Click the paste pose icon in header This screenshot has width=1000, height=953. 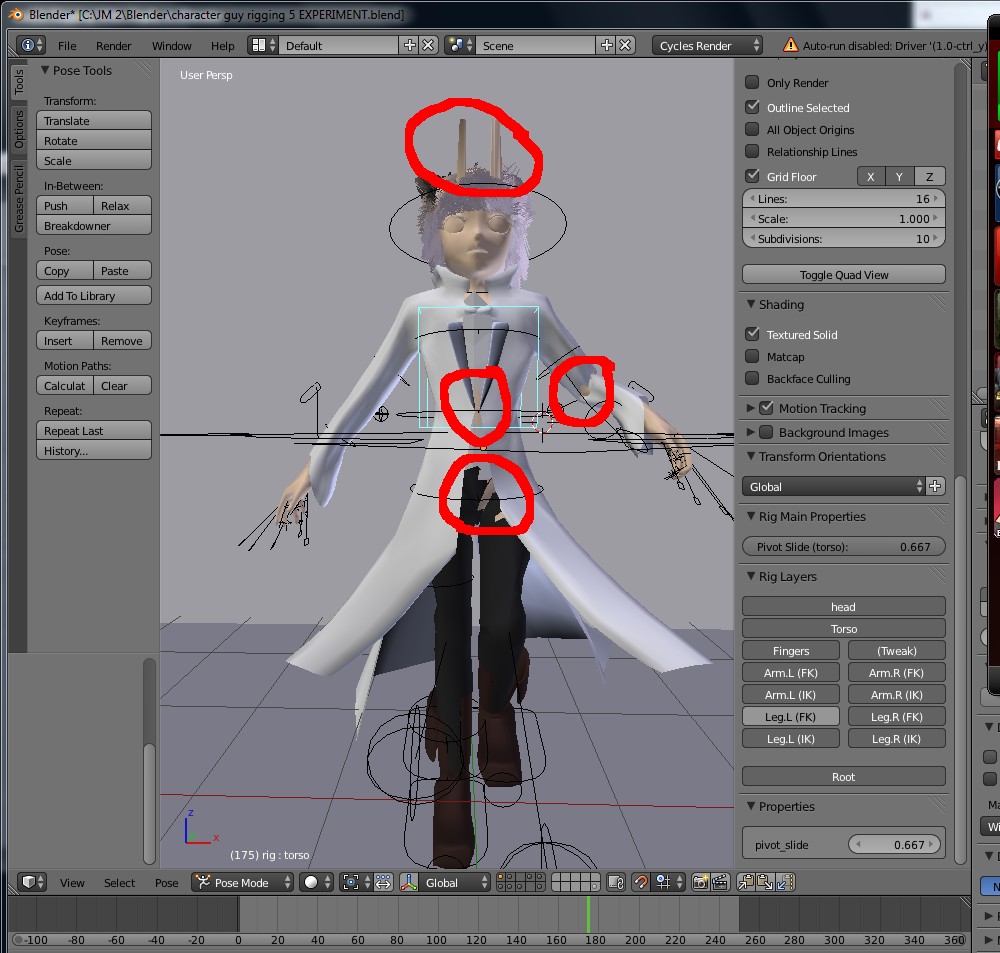click(765, 882)
